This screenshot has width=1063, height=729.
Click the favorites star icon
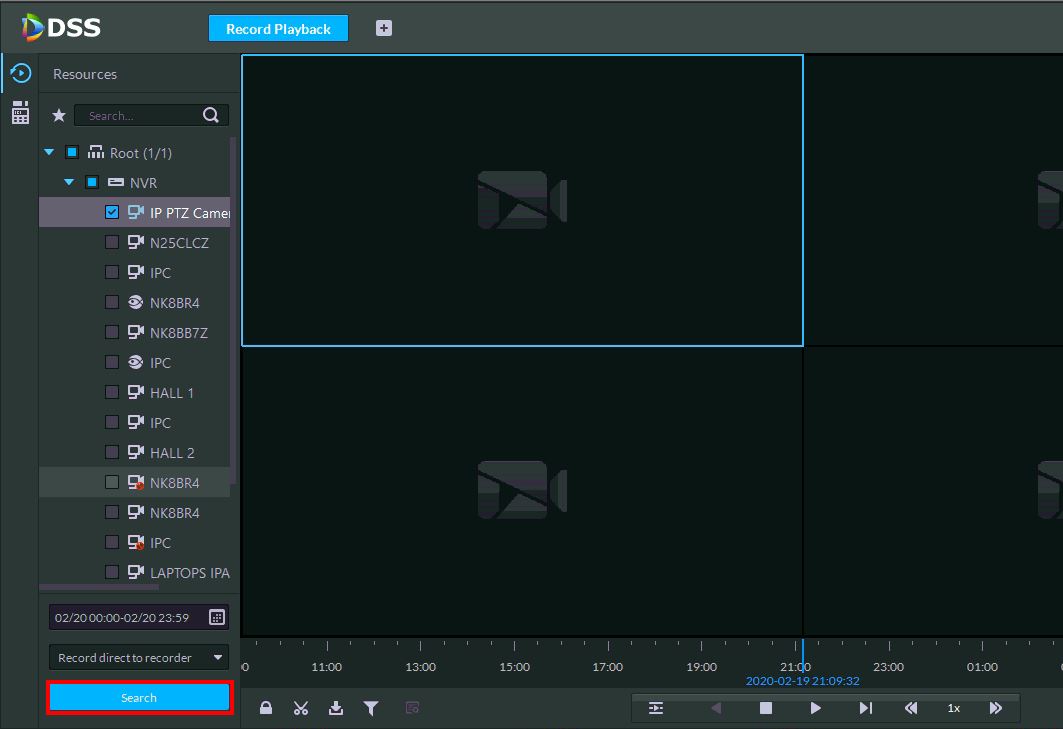pyautogui.click(x=59, y=115)
